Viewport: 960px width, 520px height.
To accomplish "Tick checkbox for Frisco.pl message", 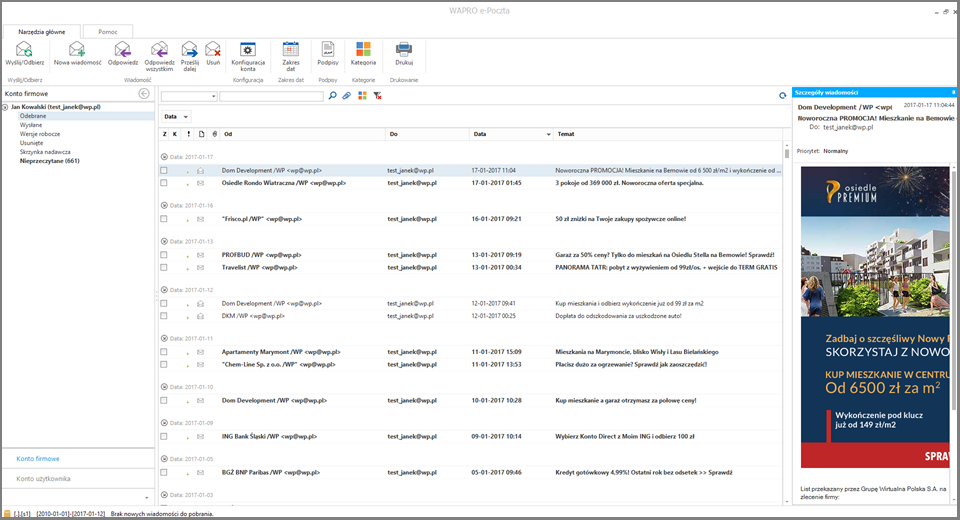I will coord(163,219).
